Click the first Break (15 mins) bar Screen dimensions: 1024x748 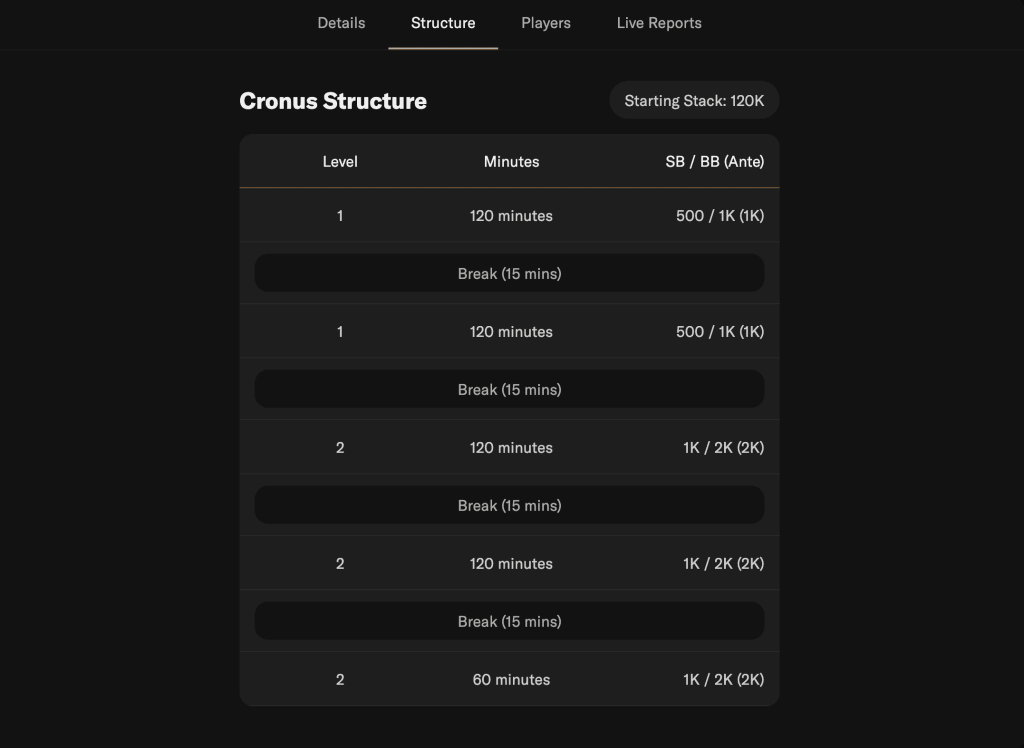point(509,273)
